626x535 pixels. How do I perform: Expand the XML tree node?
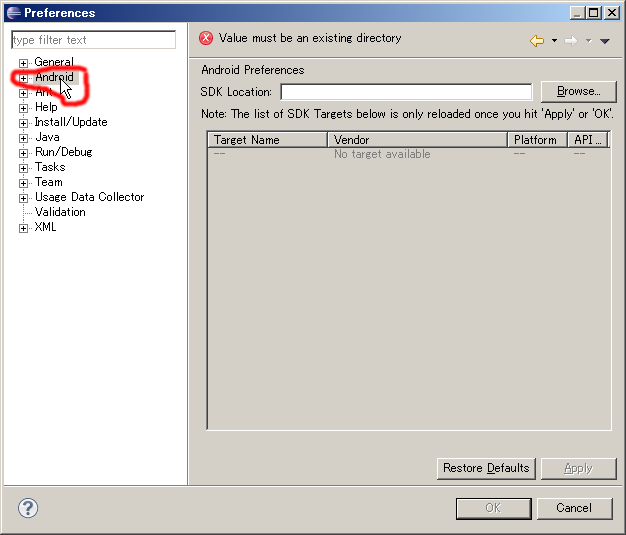point(23,228)
